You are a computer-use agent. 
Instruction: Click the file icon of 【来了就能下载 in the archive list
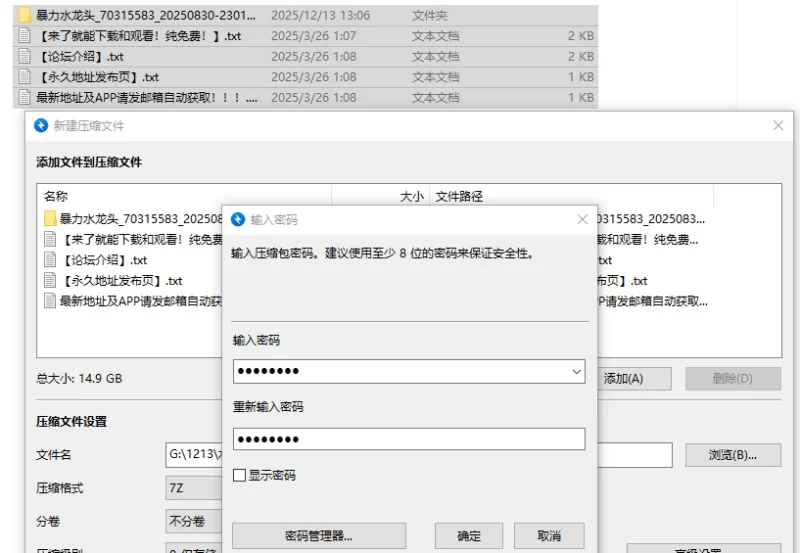click(49, 239)
